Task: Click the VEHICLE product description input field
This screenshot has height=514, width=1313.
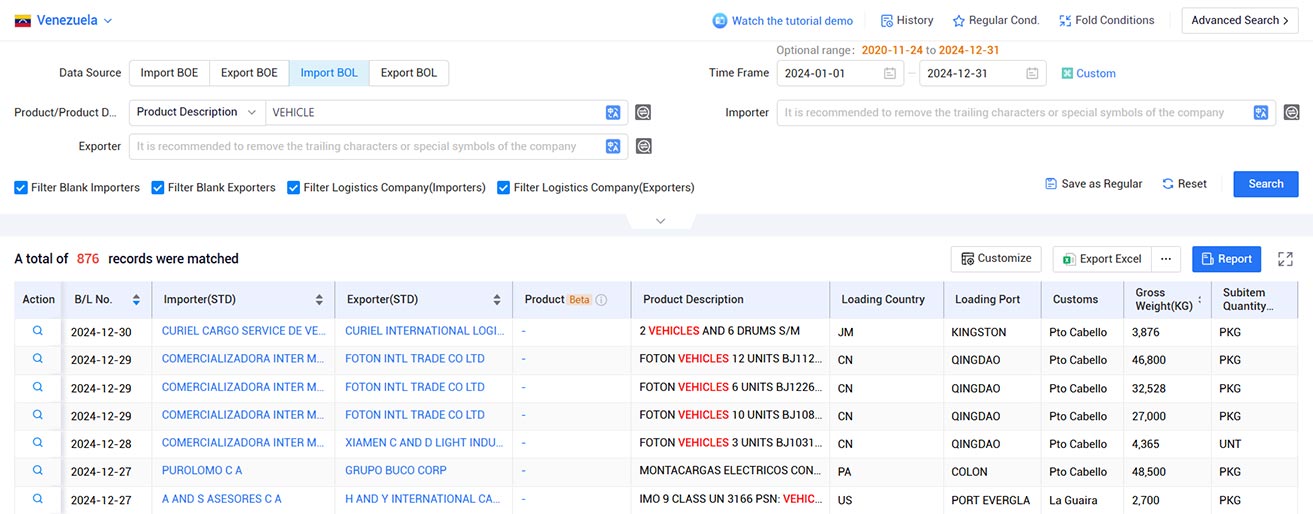Action: coord(435,113)
